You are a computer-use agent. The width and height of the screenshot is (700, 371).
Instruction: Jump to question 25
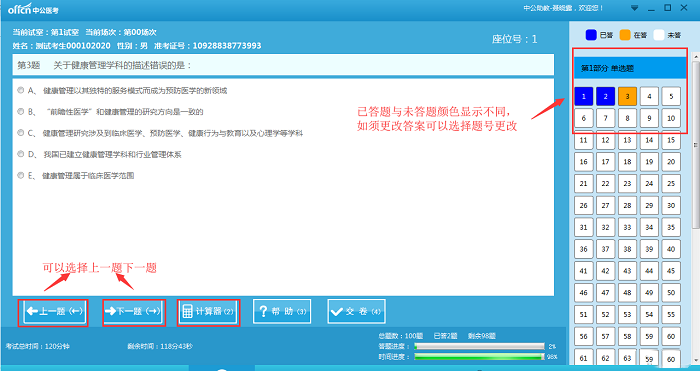click(671, 183)
